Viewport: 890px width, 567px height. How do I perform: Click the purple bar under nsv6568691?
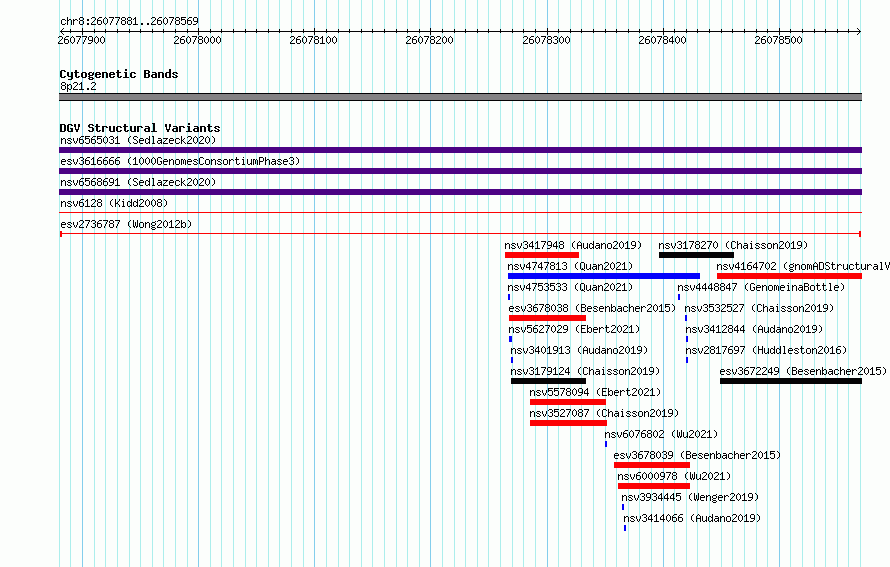pos(460,192)
